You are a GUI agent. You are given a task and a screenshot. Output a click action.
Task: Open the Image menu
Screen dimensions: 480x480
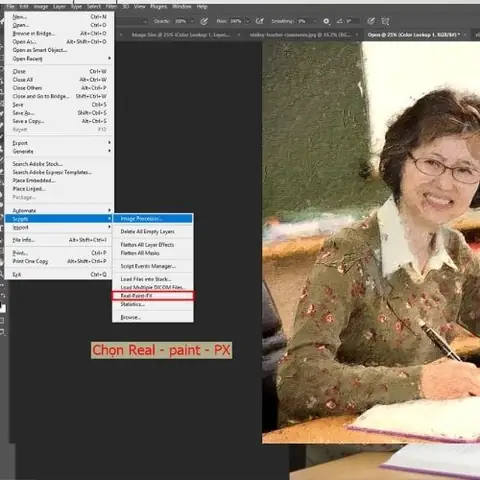(41, 6)
